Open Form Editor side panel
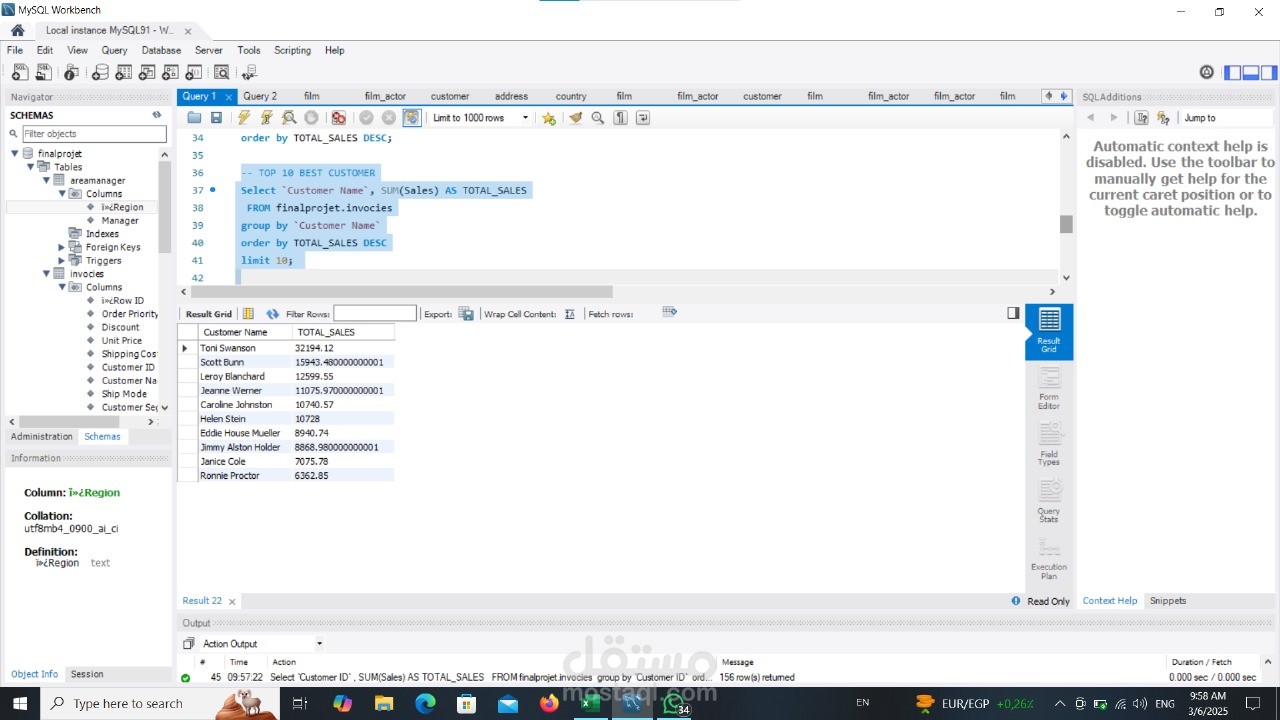This screenshot has width=1280, height=720. [x=1049, y=388]
